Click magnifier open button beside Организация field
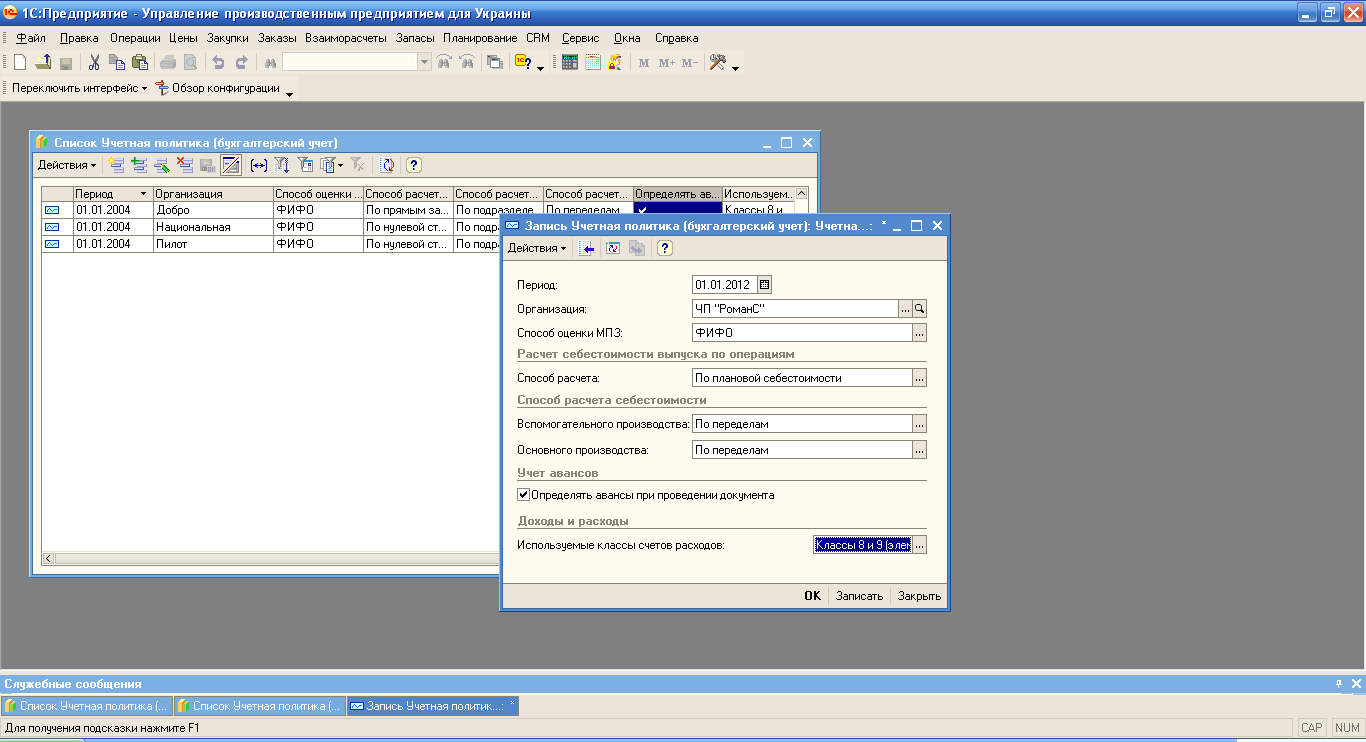This screenshot has width=1366, height=742. [x=920, y=309]
